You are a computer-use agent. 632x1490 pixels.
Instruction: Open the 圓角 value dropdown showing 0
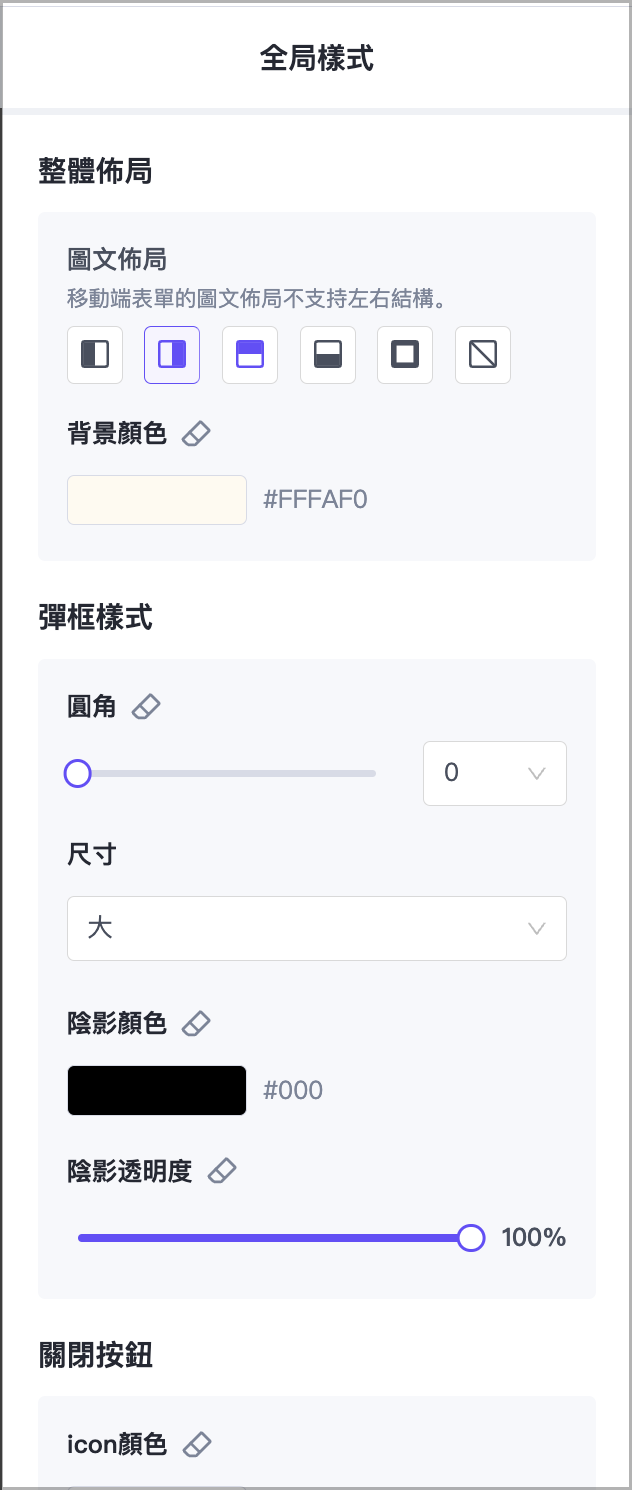[494, 773]
